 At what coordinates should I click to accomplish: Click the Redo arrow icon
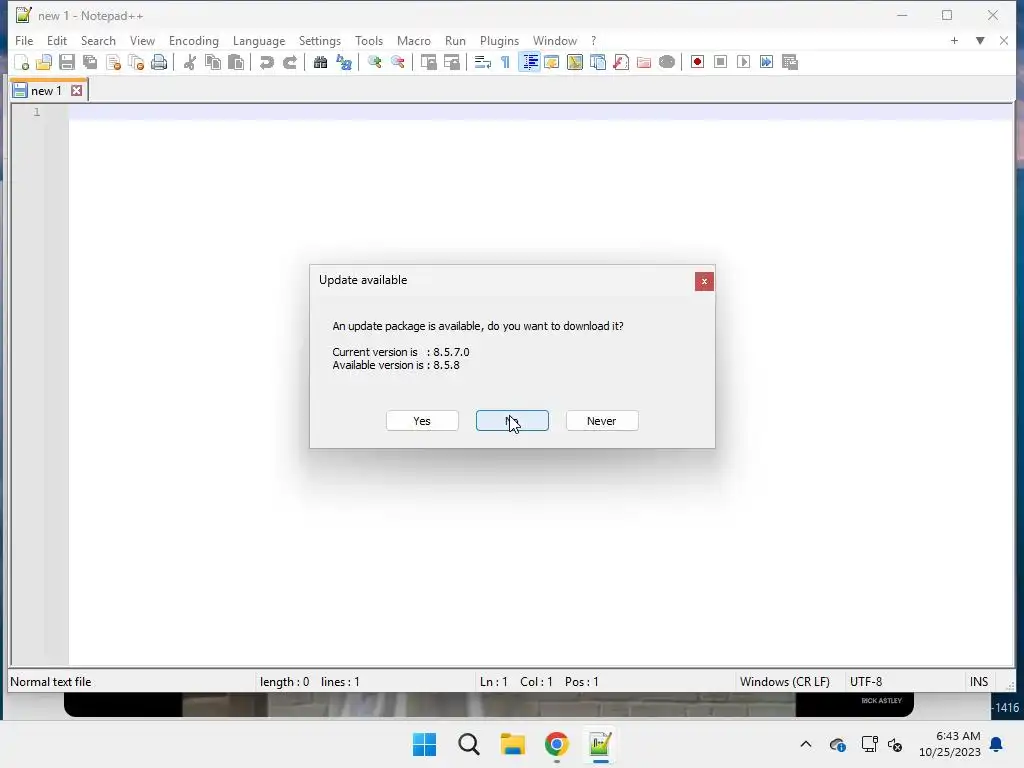pyautogui.click(x=289, y=62)
